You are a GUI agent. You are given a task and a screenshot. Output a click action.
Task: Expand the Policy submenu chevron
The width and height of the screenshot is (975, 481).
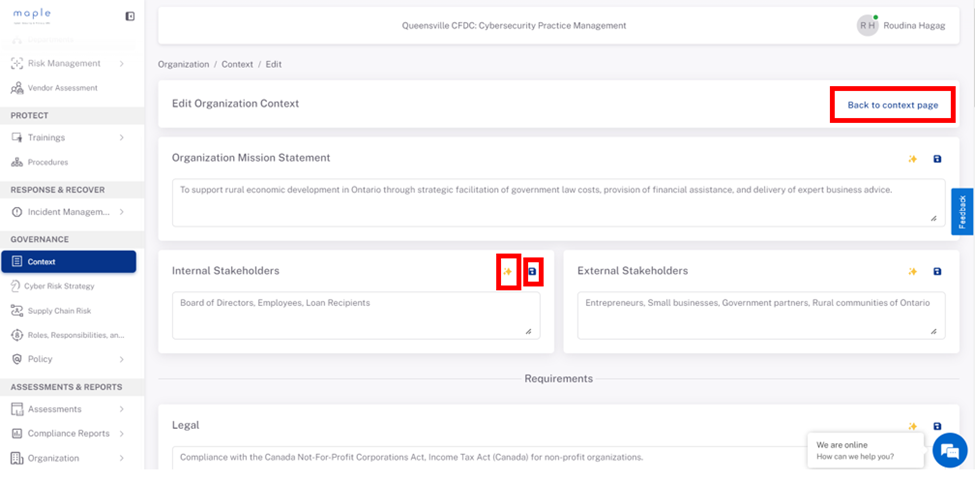click(x=121, y=359)
